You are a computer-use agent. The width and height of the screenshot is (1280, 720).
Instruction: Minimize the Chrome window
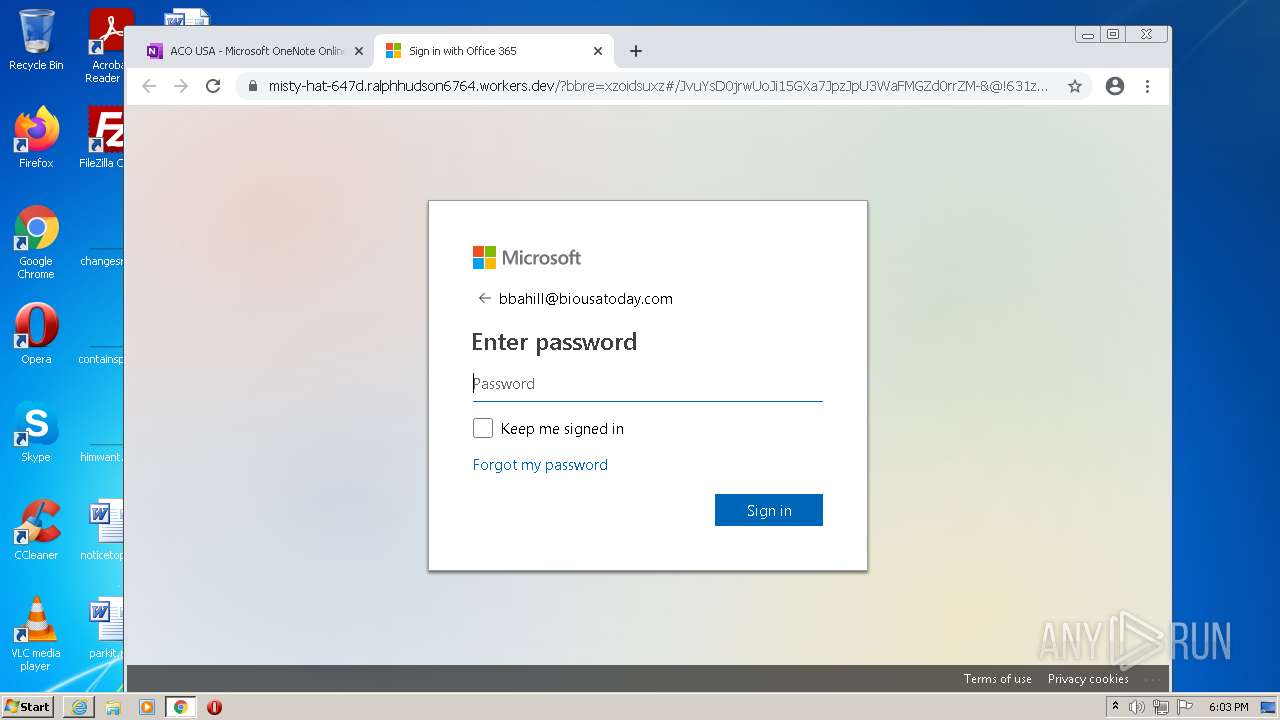point(1088,35)
